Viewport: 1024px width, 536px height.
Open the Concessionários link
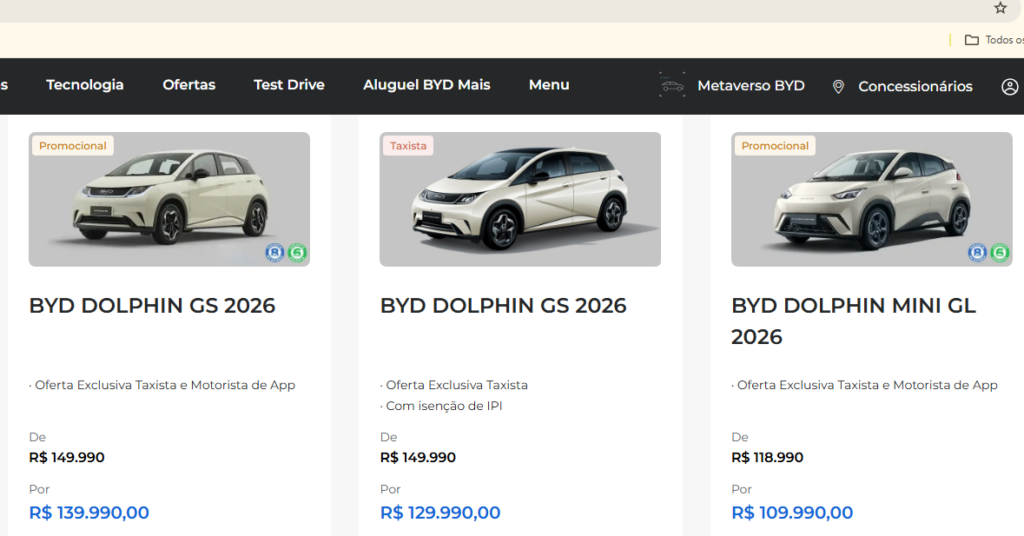[915, 86]
